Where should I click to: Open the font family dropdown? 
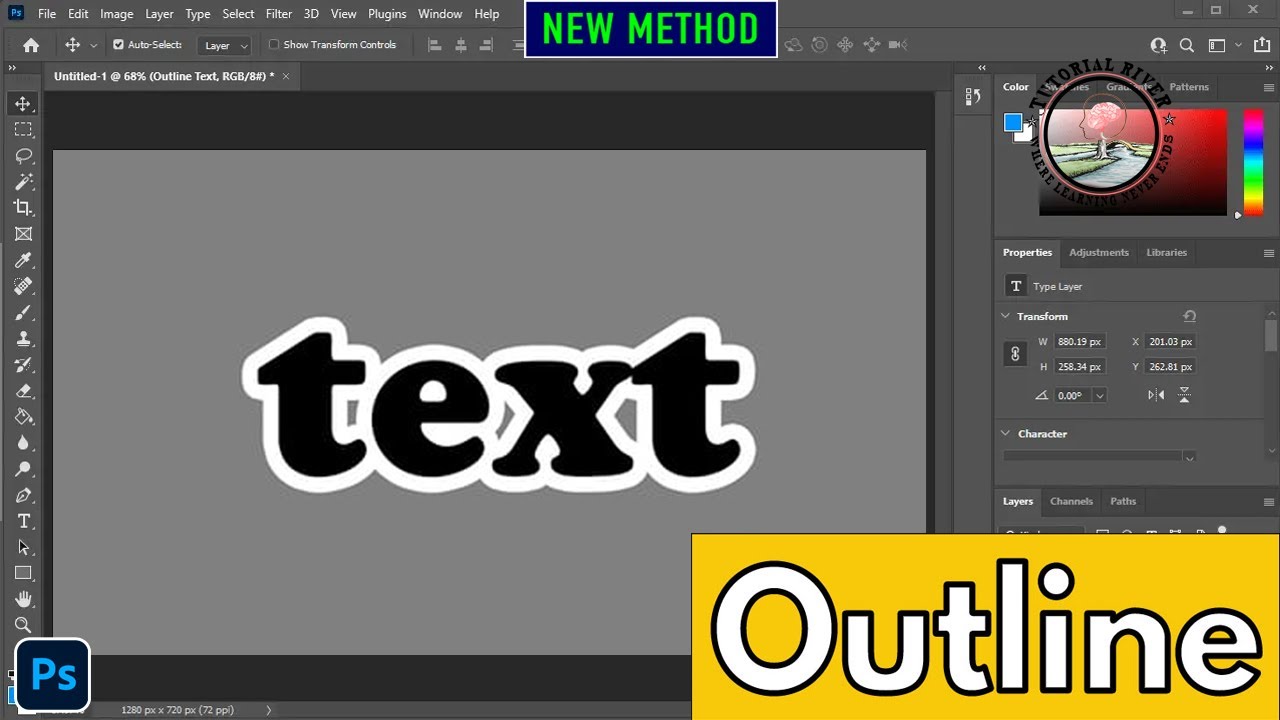1189,457
